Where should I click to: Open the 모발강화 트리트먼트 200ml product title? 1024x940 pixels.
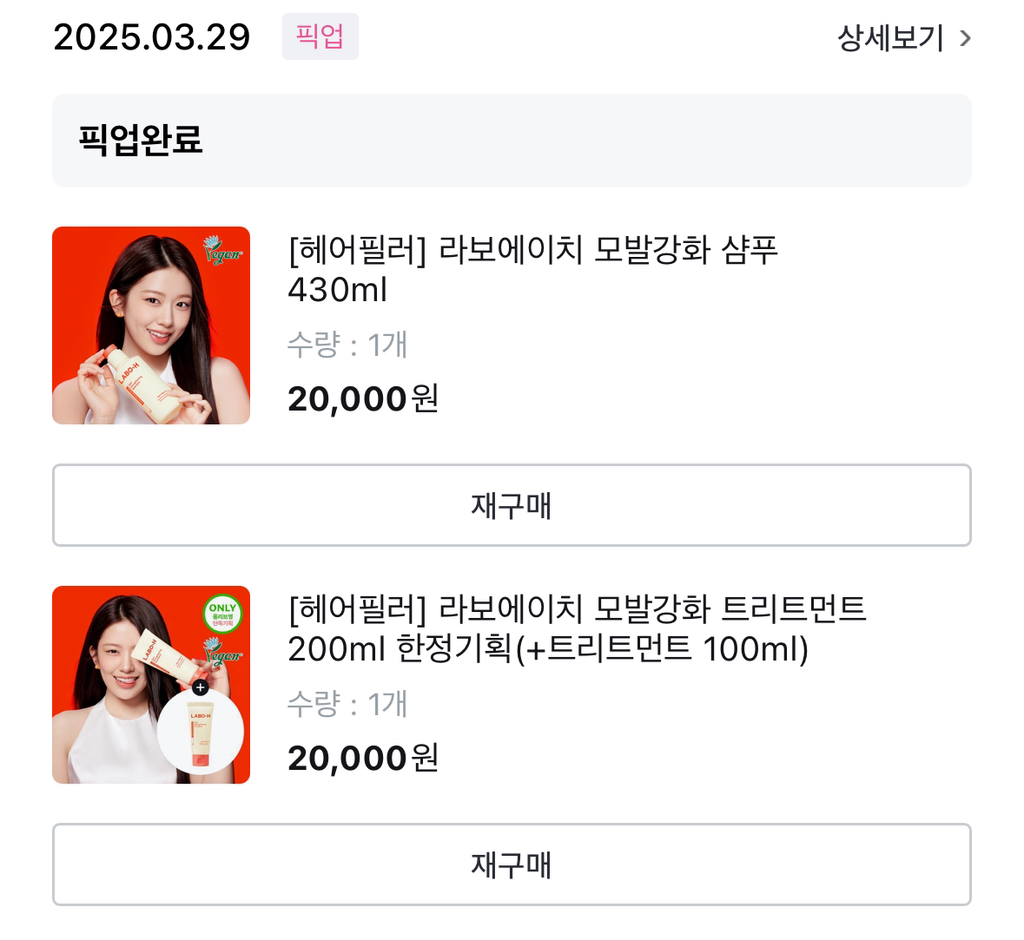click(x=577, y=628)
